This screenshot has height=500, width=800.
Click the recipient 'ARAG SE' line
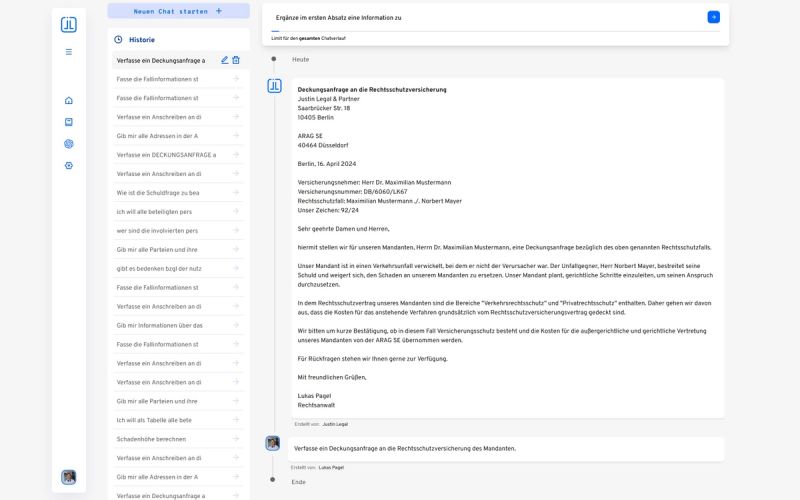310,136
